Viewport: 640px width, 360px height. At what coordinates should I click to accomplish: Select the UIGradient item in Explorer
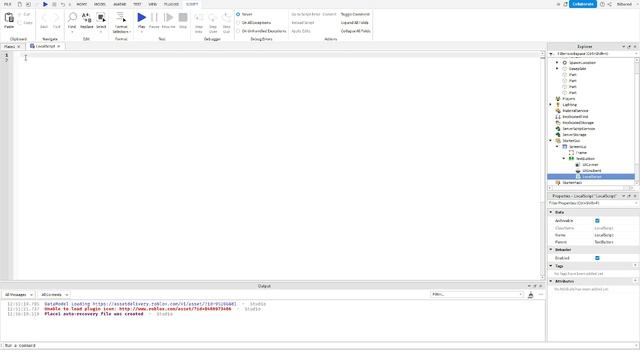point(591,171)
